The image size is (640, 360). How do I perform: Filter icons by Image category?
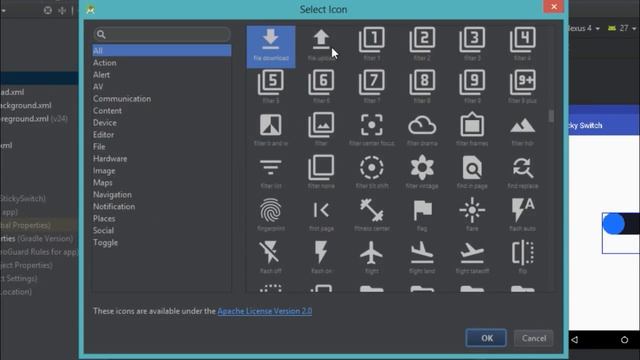tap(104, 171)
